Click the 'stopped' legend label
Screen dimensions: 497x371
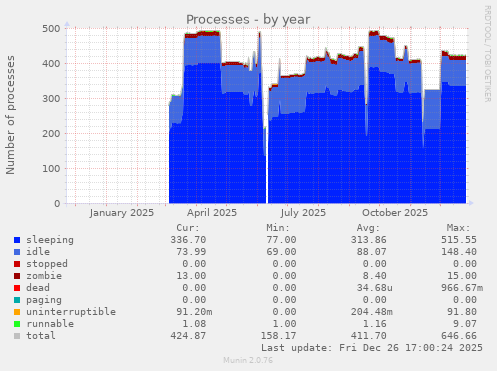[47, 264]
